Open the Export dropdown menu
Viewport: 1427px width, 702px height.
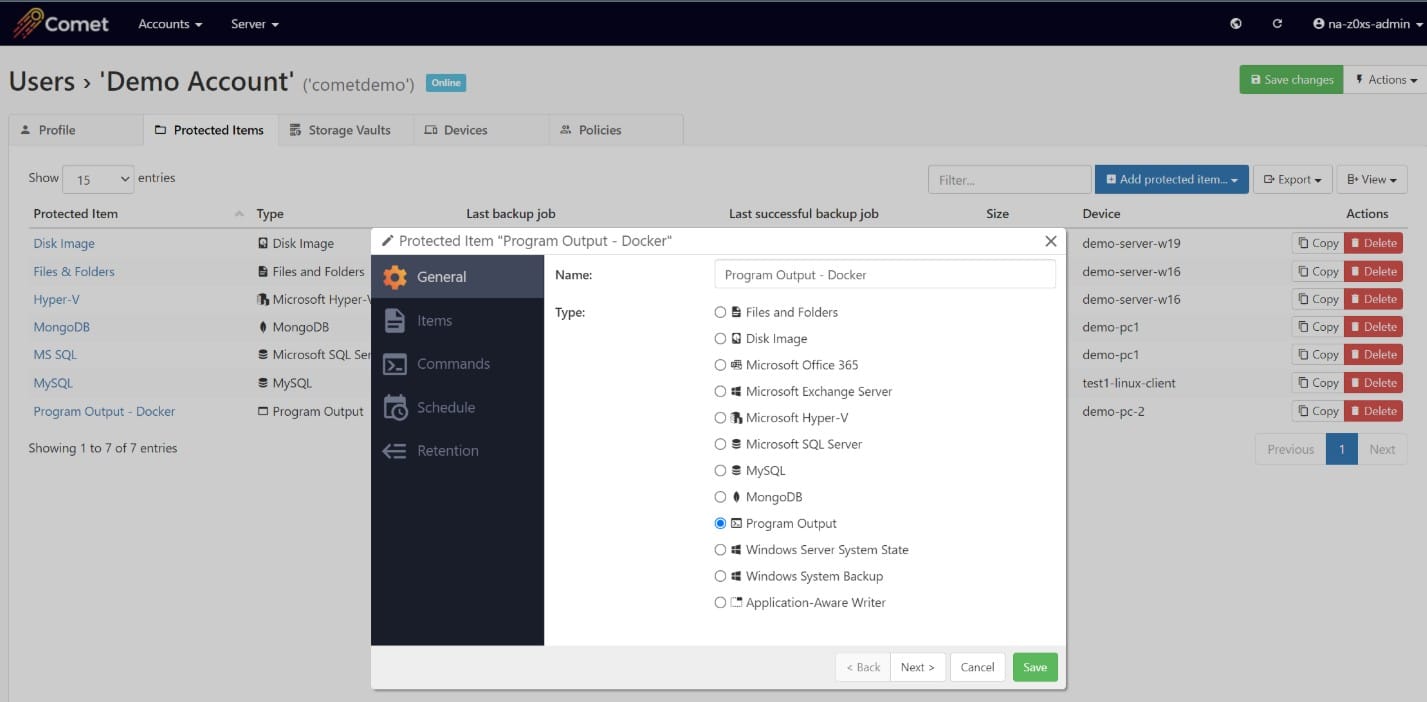1292,179
